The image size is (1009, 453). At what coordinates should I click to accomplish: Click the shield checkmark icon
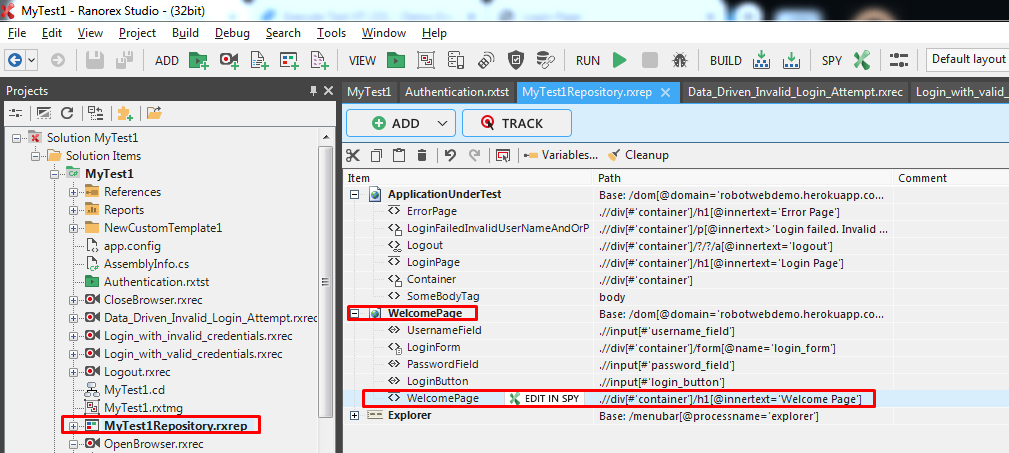(x=515, y=60)
